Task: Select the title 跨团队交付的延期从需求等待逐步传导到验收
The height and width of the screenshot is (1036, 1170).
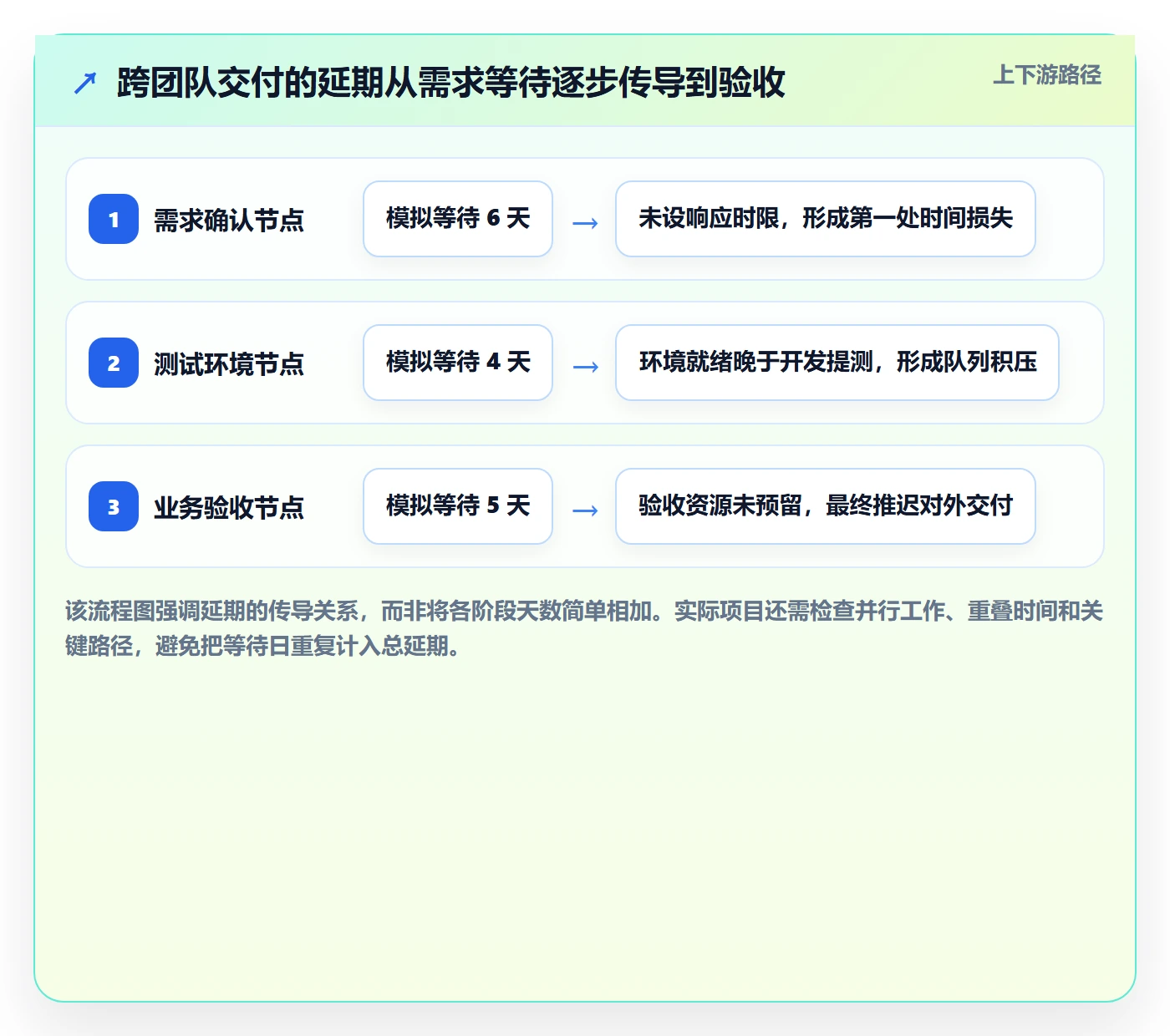Action: pyautogui.click(x=451, y=82)
